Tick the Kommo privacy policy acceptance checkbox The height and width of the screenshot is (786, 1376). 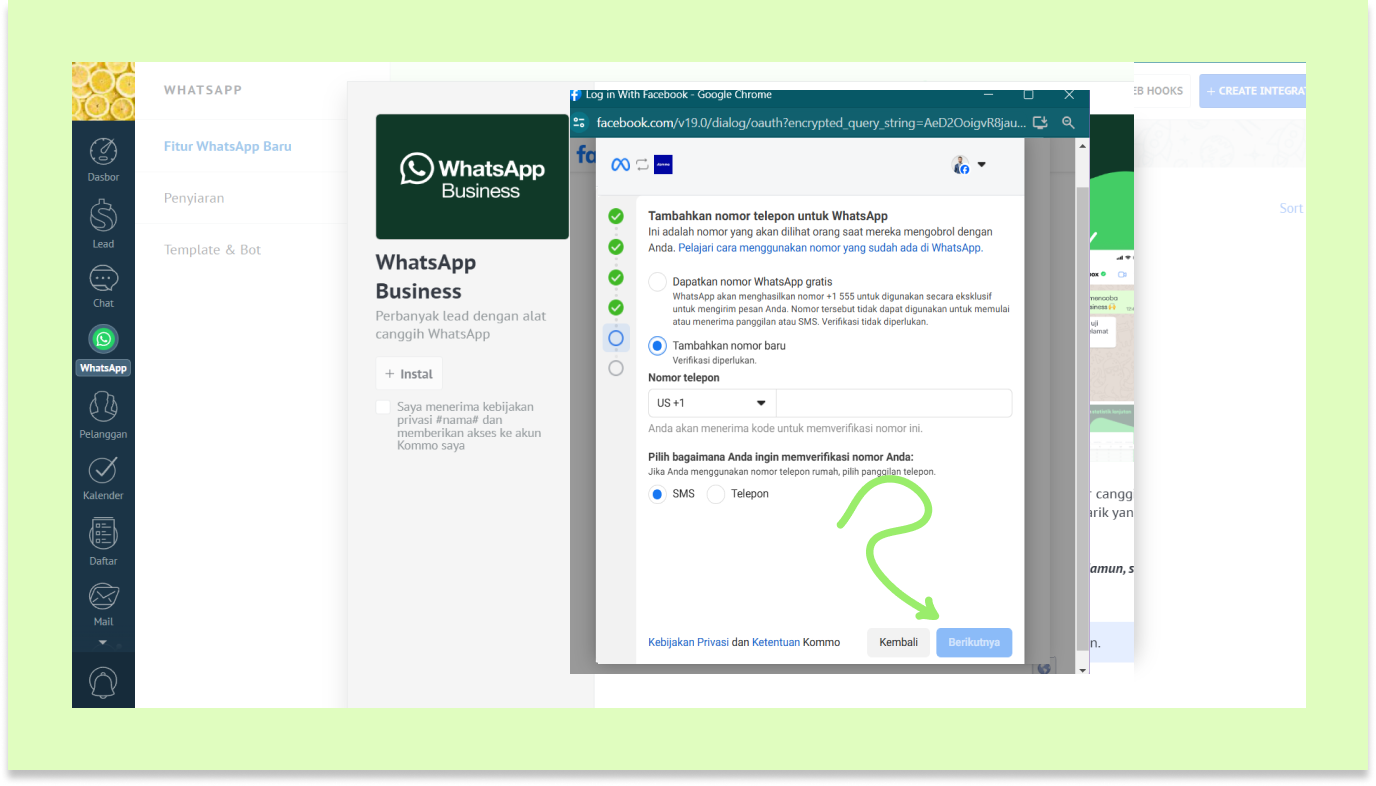click(383, 407)
